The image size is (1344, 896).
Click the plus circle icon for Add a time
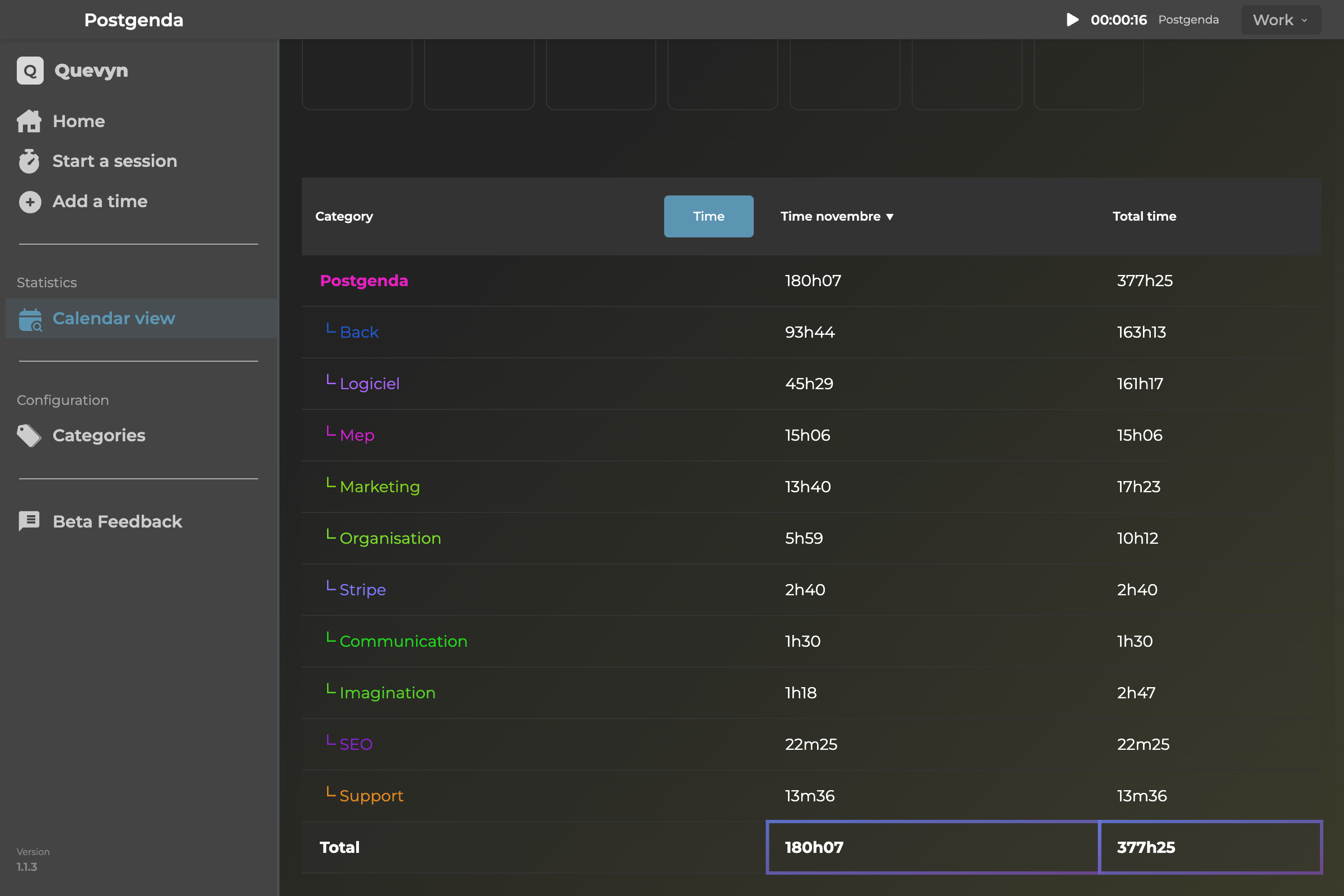tap(30, 202)
